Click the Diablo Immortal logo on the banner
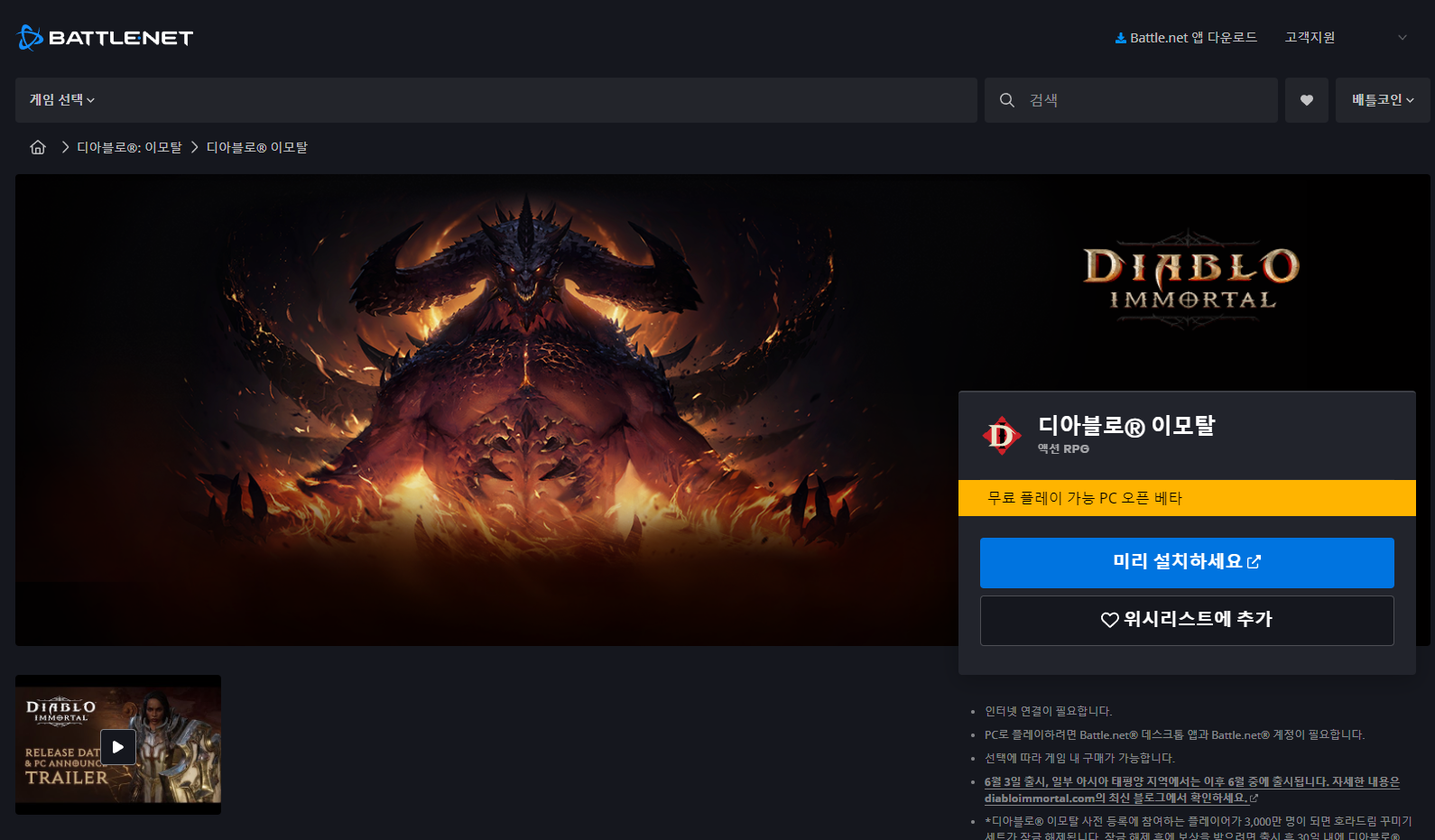 click(1191, 279)
